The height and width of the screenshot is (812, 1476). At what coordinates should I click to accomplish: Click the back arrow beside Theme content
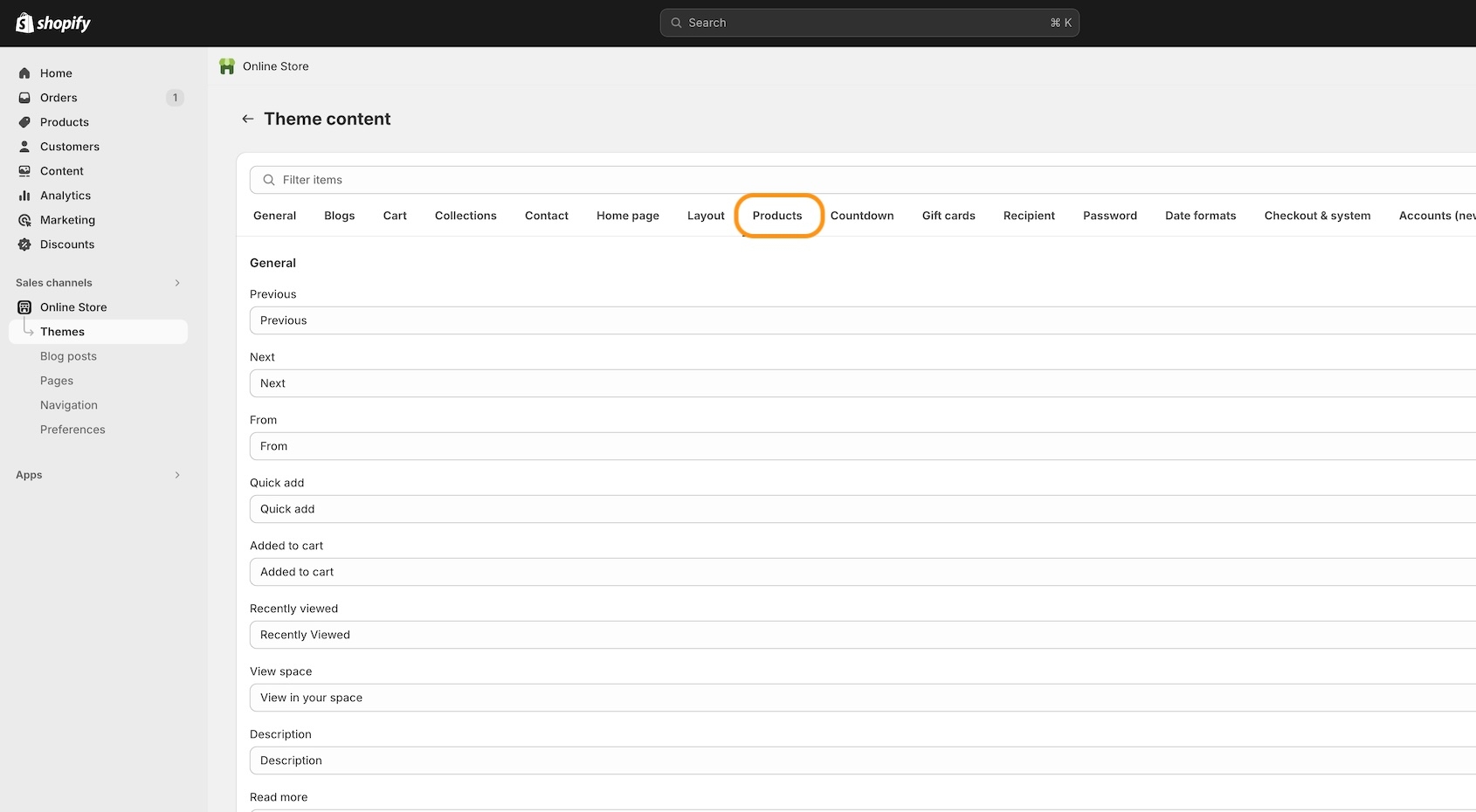(x=248, y=119)
